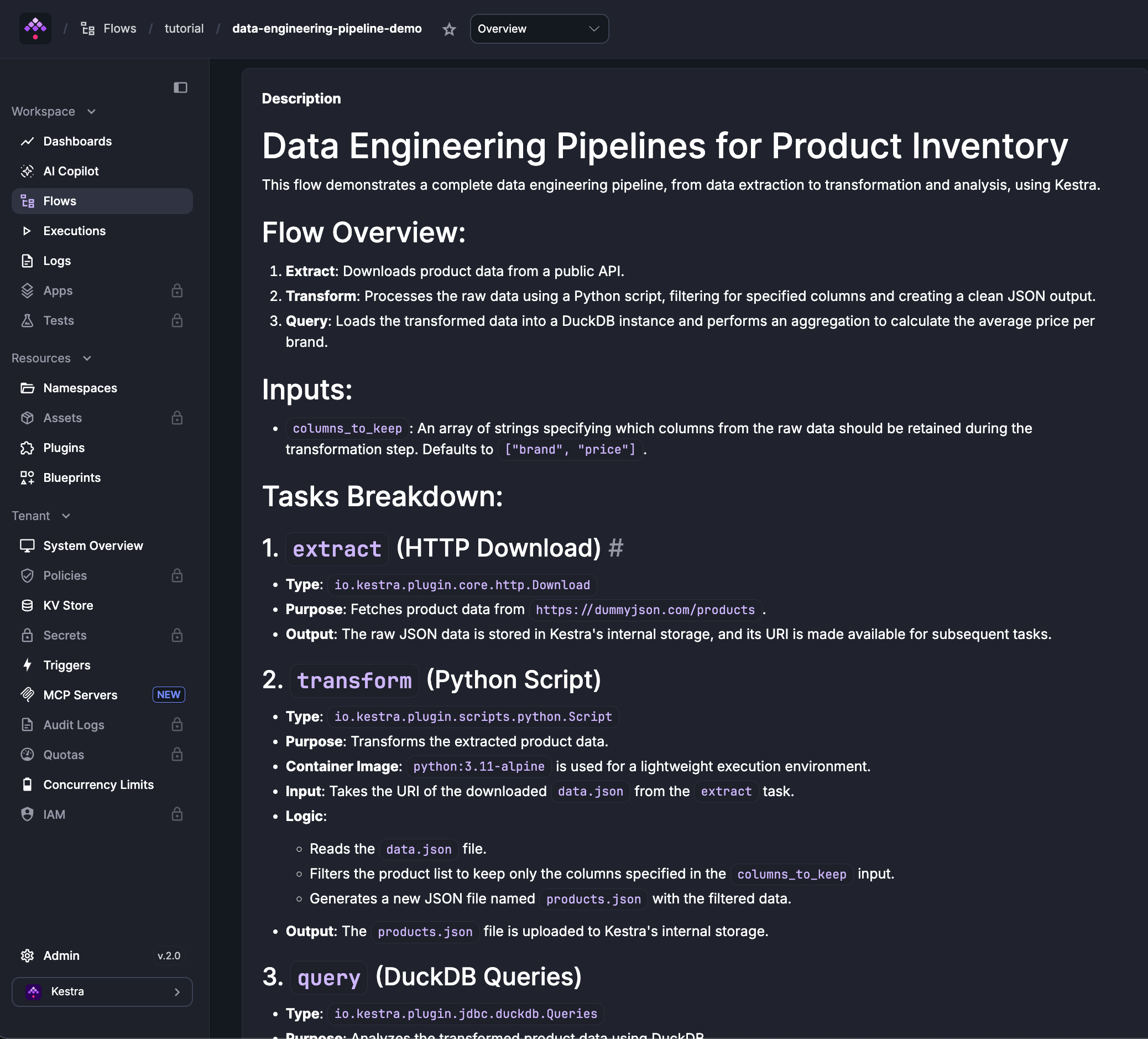
Task: Click the https://dummyjson.com/products code text
Action: tap(645, 610)
